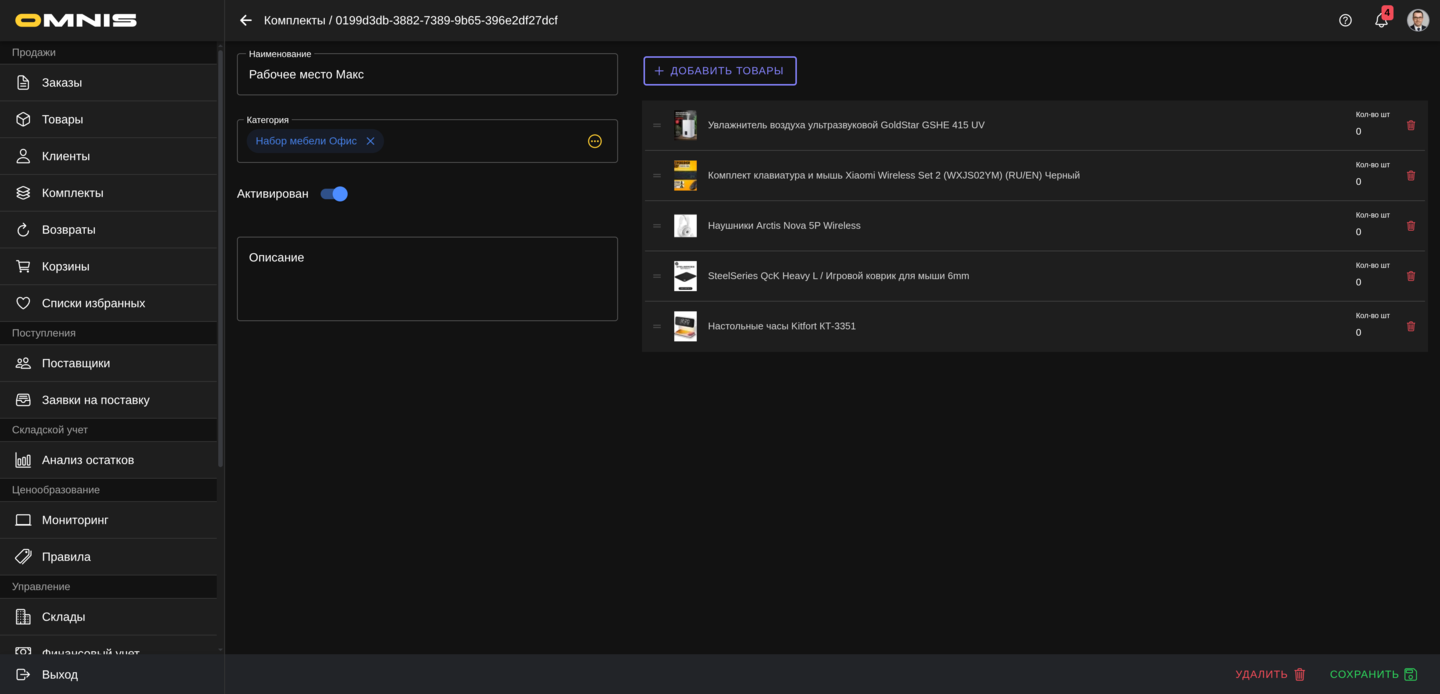Click the back arrow next to Комплекты
The width and height of the screenshot is (1440, 694).
coord(246,20)
